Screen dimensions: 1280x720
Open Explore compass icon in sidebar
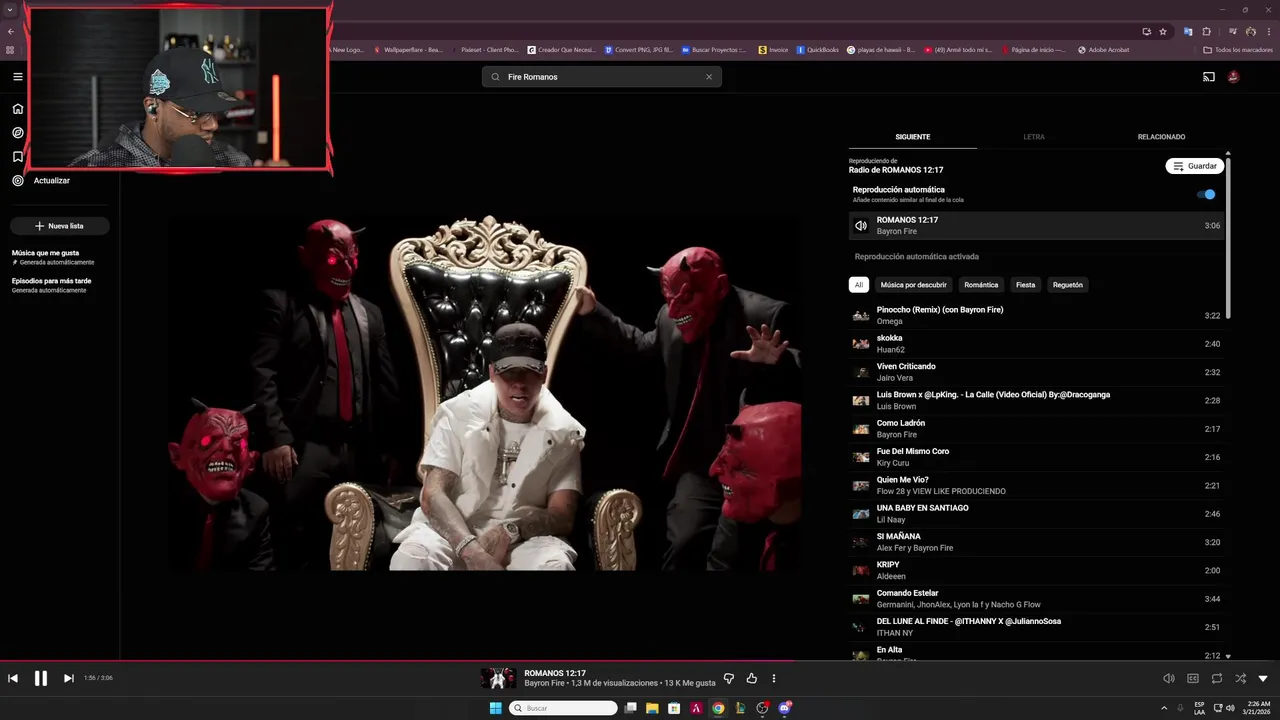tap(18, 133)
